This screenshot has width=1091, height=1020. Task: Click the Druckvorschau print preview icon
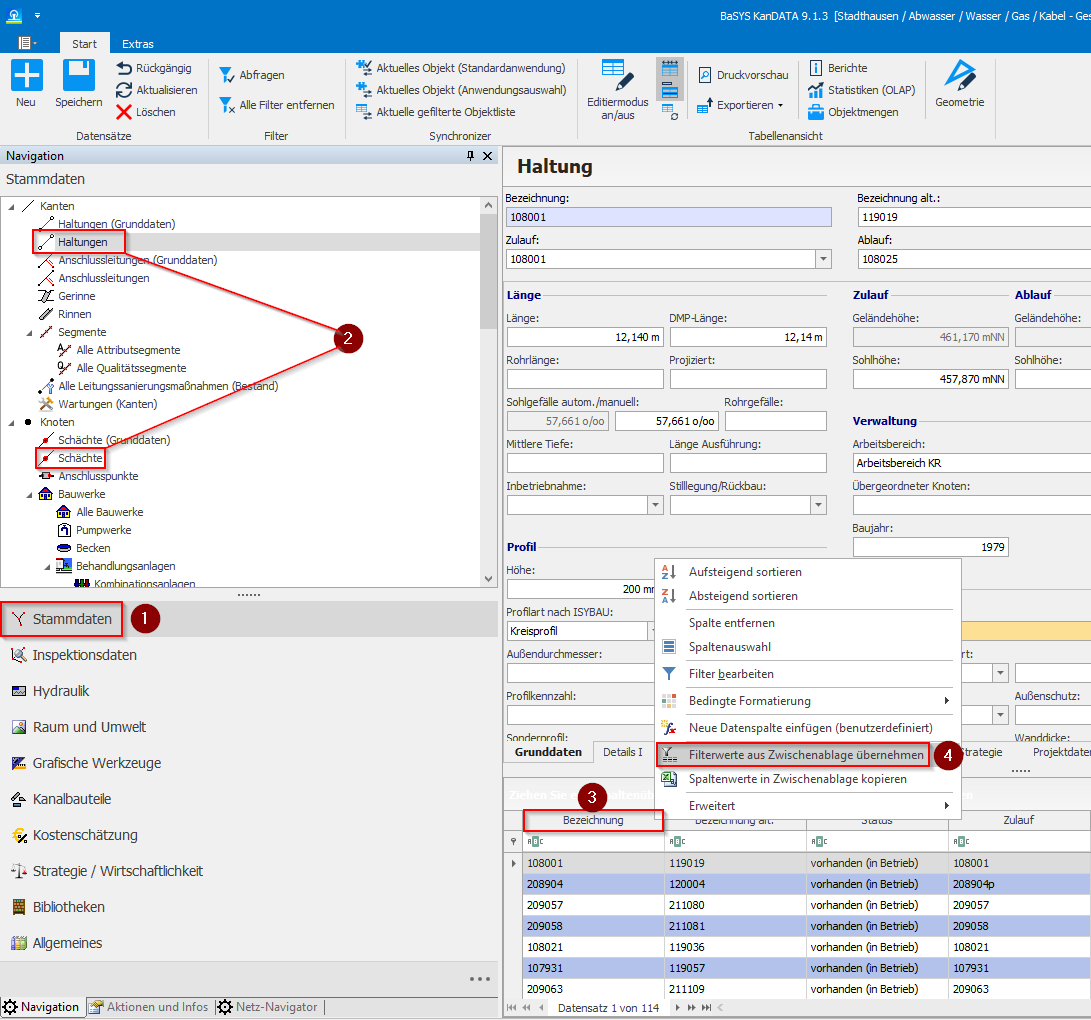pos(705,75)
